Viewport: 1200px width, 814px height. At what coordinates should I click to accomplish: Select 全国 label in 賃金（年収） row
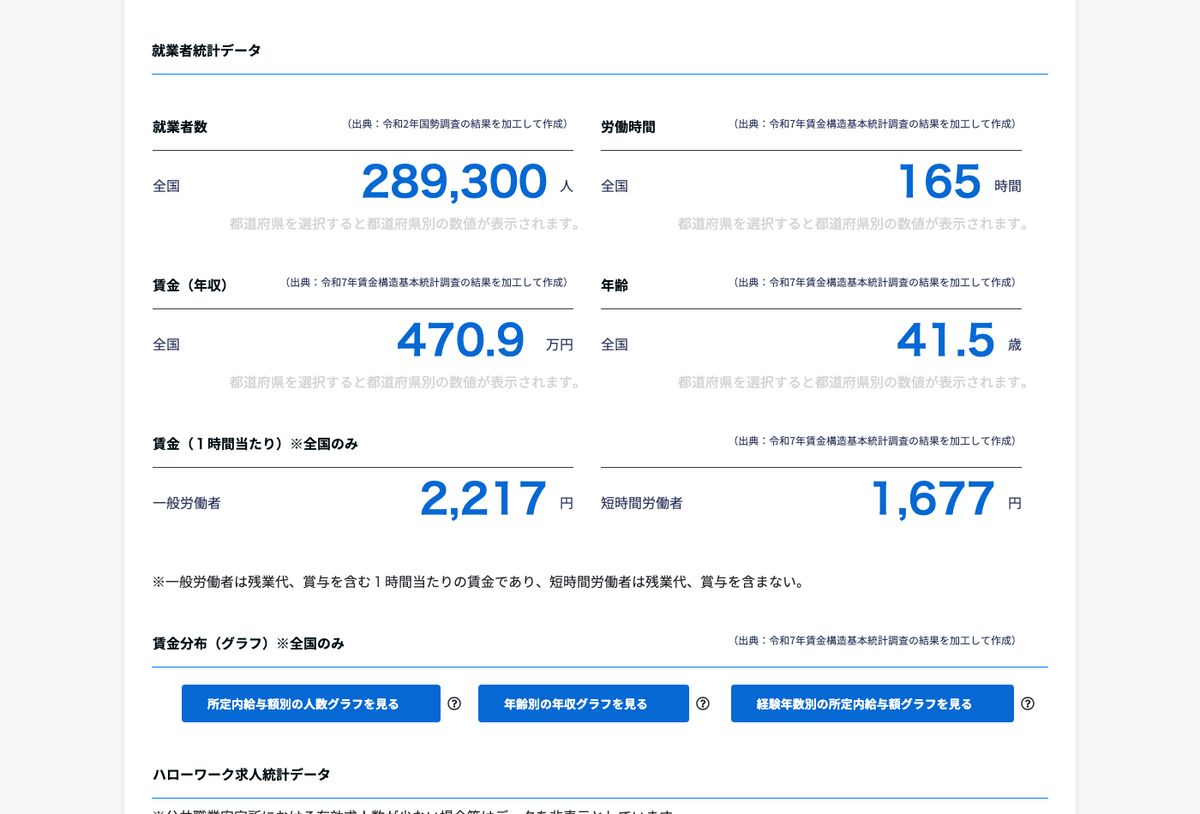pyautogui.click(x=166, y=344)
